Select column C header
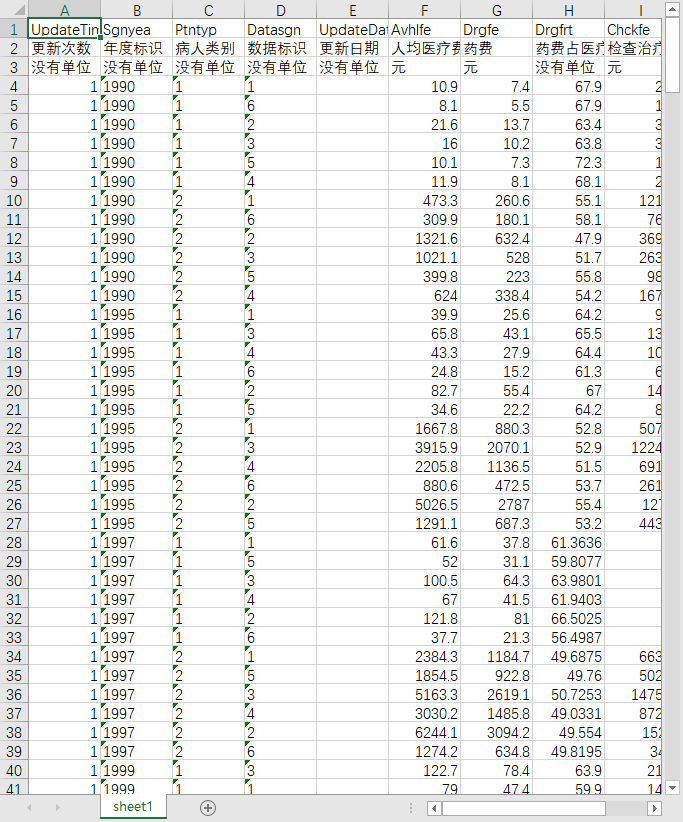This screenshot has width=683, height=822. click(x=209, y=10)
